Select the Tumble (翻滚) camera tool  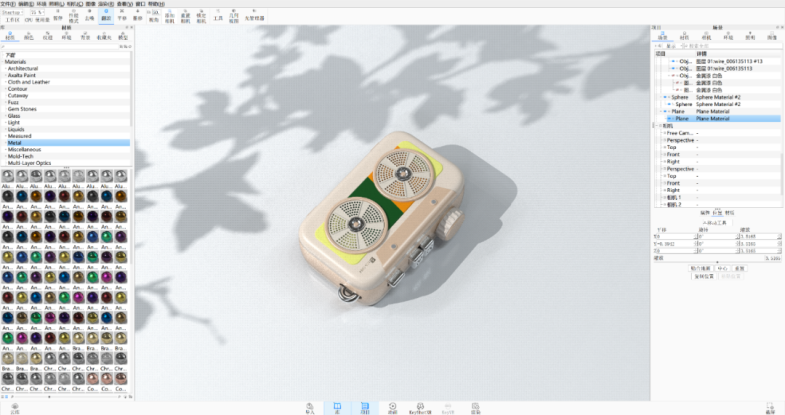tap(106, 16)
